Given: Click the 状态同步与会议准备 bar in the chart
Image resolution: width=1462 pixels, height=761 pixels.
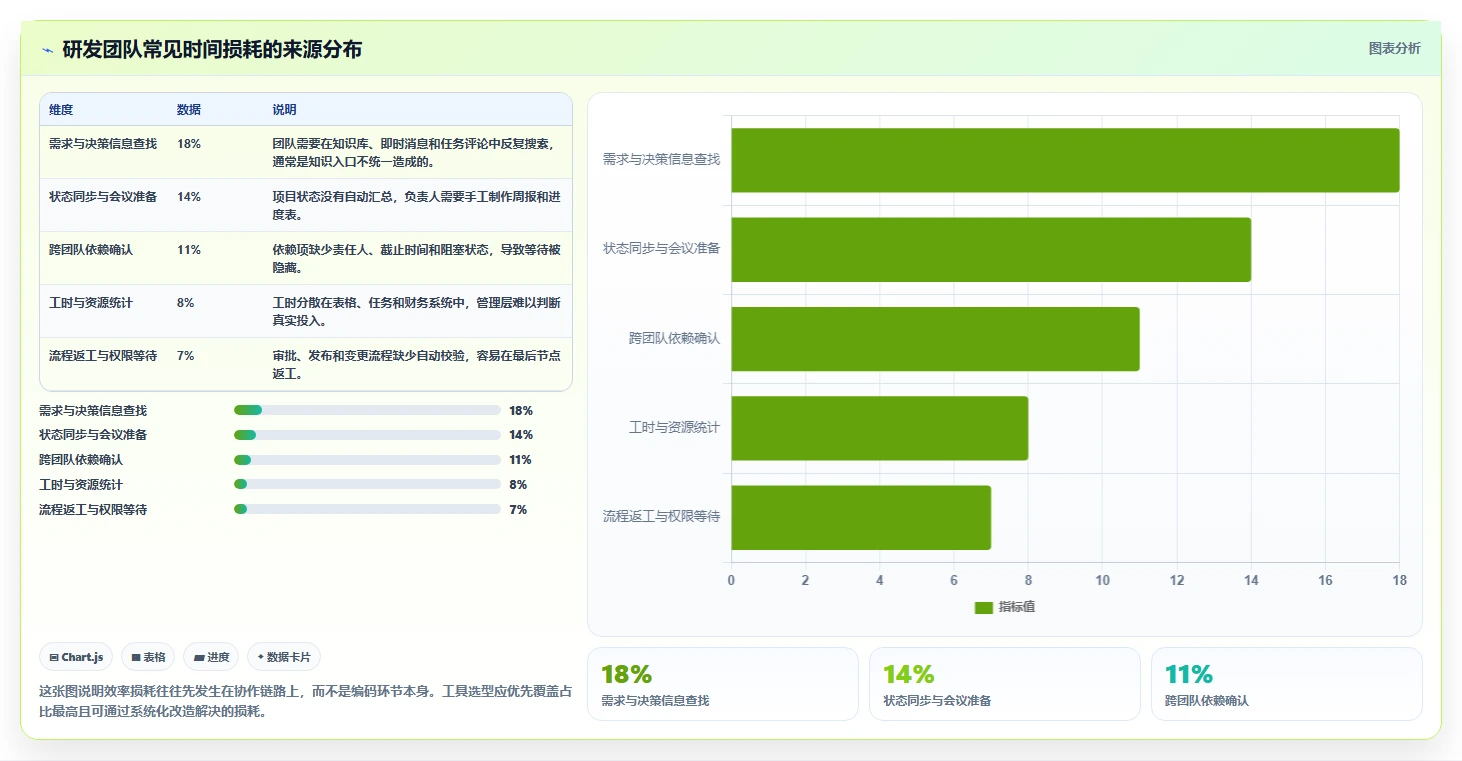Looking at the screenshot, I should [x=991, y=249].
